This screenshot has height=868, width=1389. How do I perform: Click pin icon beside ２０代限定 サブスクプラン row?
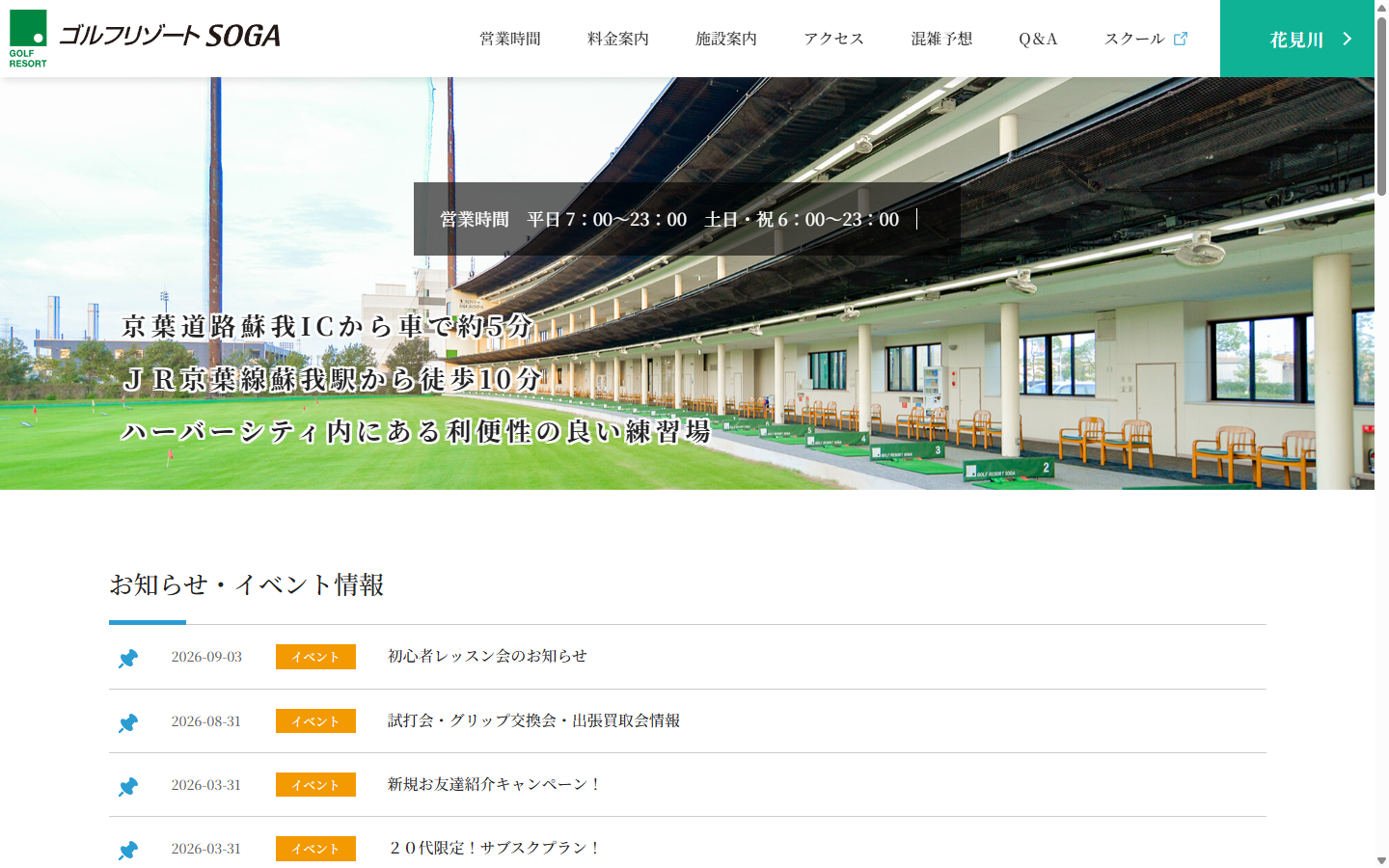128,850
